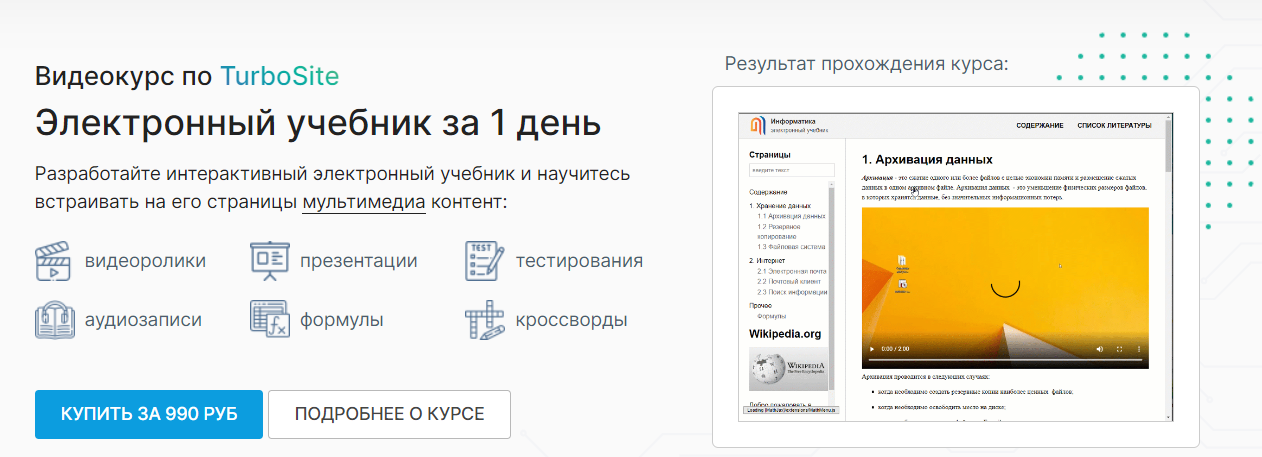Click the underlined мультимедиа link

click(x=364, y=202)
